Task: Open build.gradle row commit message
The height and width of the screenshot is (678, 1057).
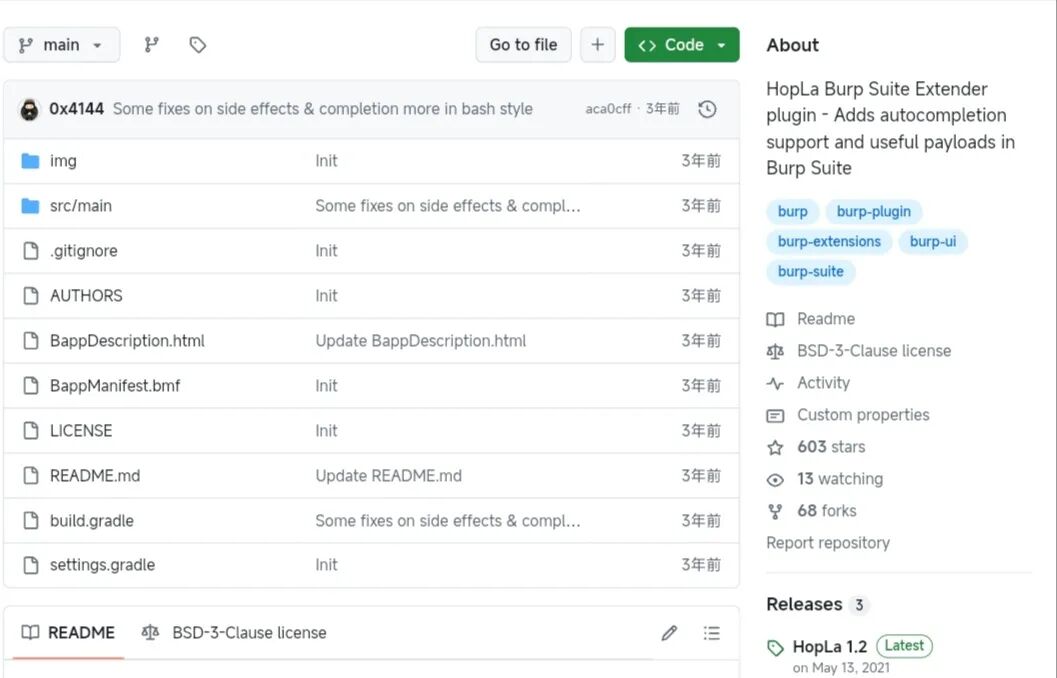Action: [x=448, y=520]
